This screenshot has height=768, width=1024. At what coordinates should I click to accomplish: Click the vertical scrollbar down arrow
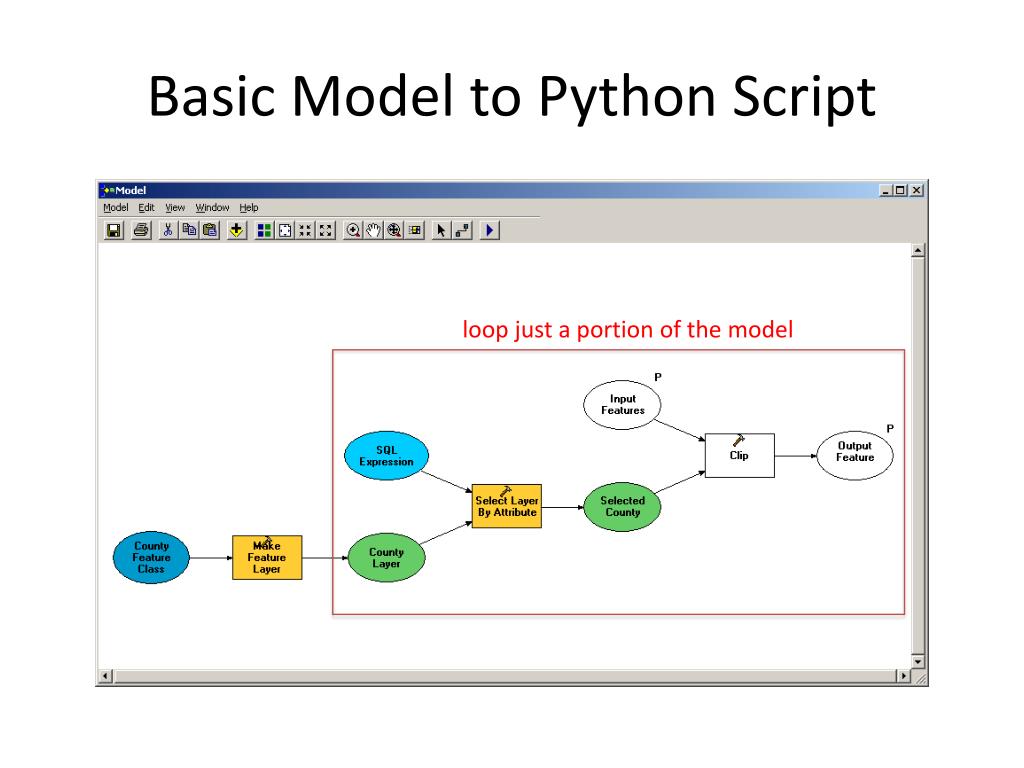point(918,662)
